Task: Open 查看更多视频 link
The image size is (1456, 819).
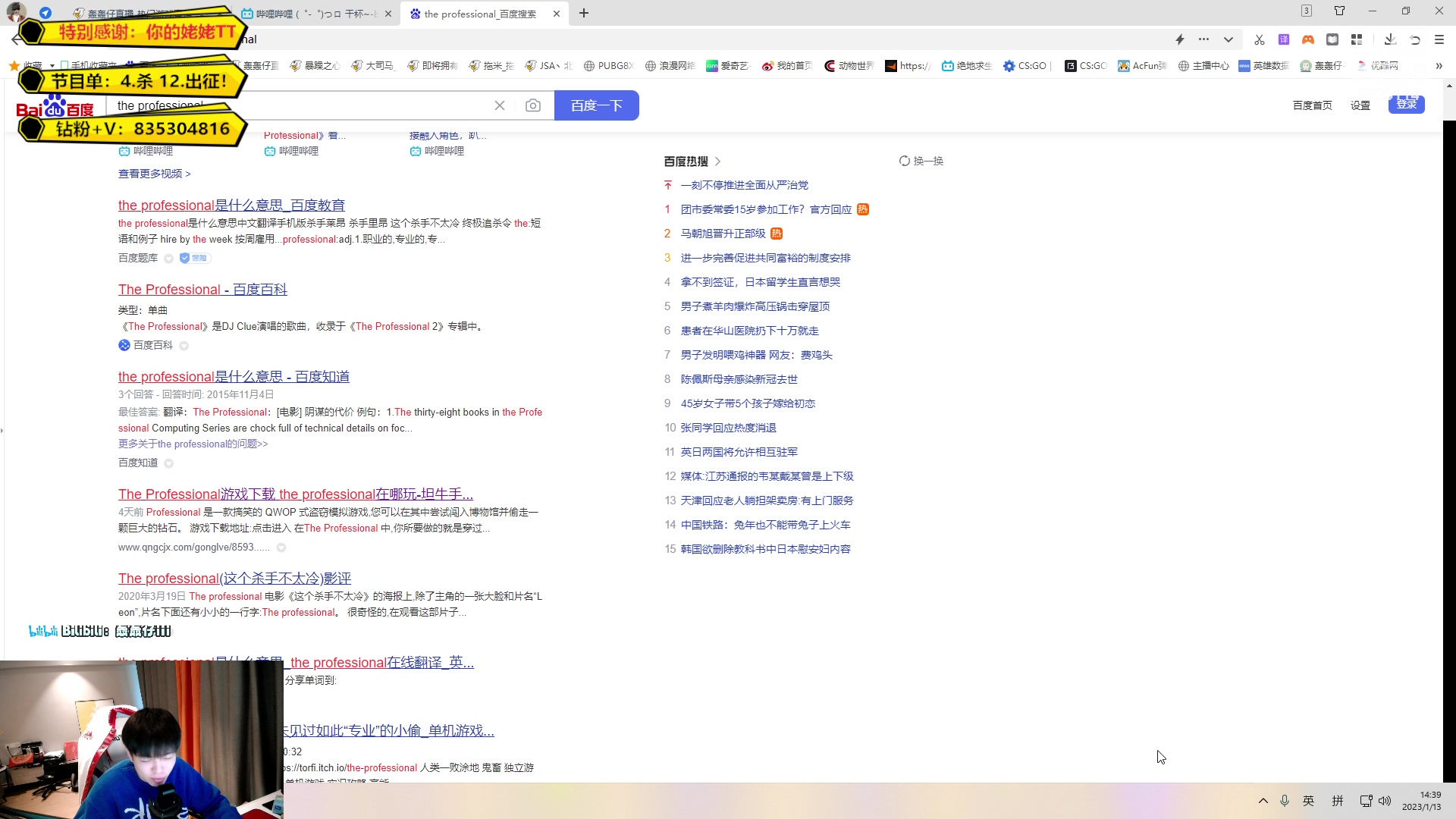Action: [x=155, y=174]
